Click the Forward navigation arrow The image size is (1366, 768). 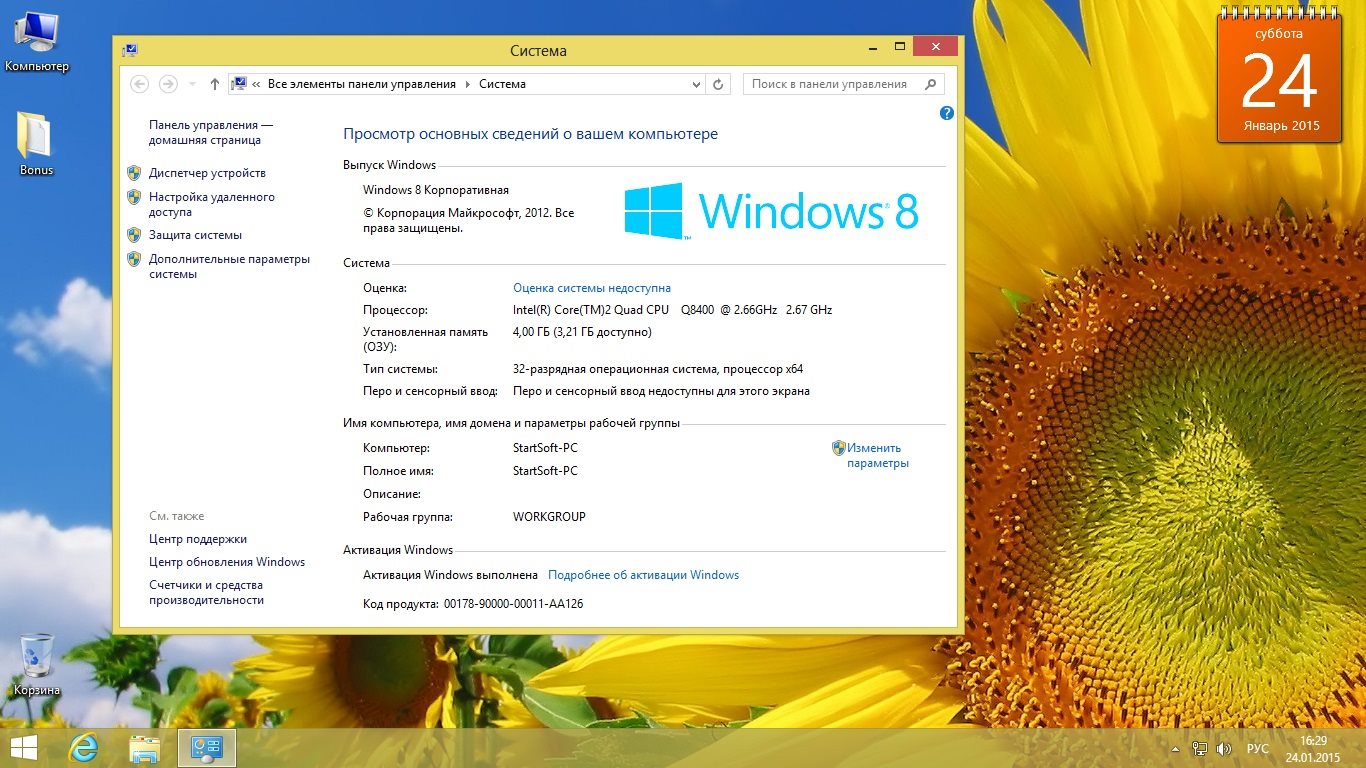[168, 84]
